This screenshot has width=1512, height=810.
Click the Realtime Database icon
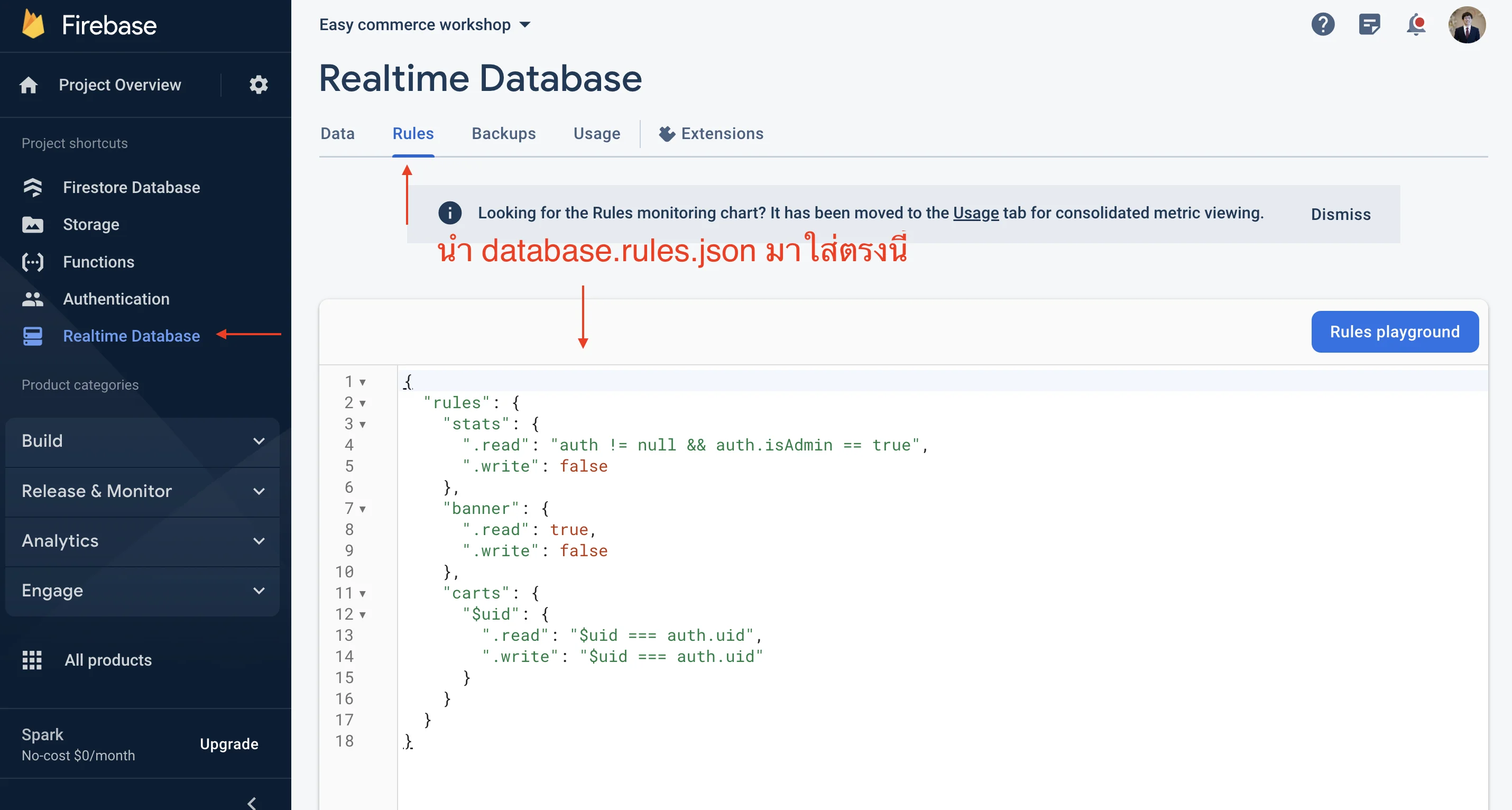(32, 336)
